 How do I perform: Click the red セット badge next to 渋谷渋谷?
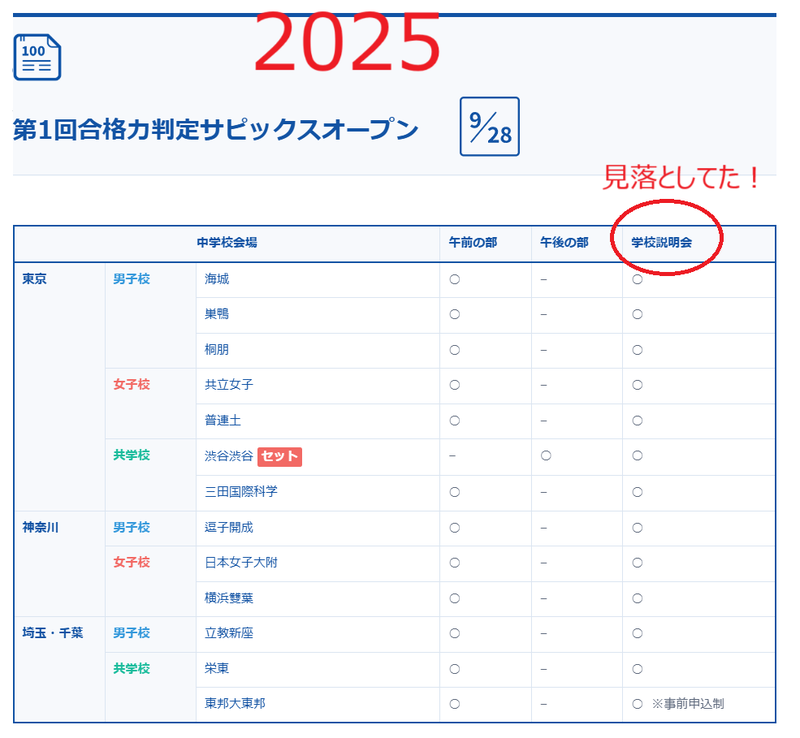coord(279,456)
